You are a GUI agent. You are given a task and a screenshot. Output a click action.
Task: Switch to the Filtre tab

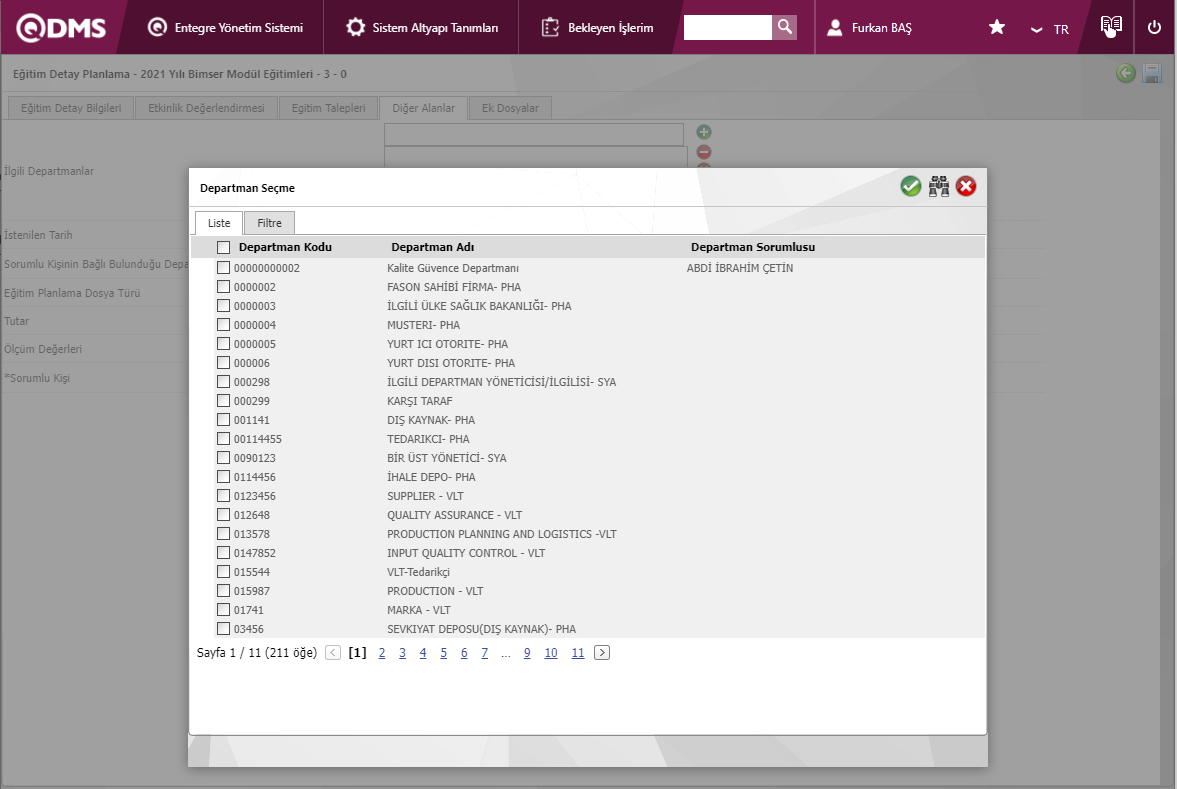pyautogui.click(x=269, y=223)
